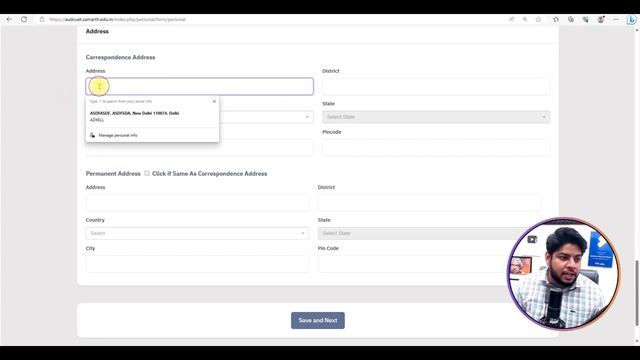The image size is (640, 360).
Task: Click the Permanent Address text field
Action: click(x=197, y=203)
